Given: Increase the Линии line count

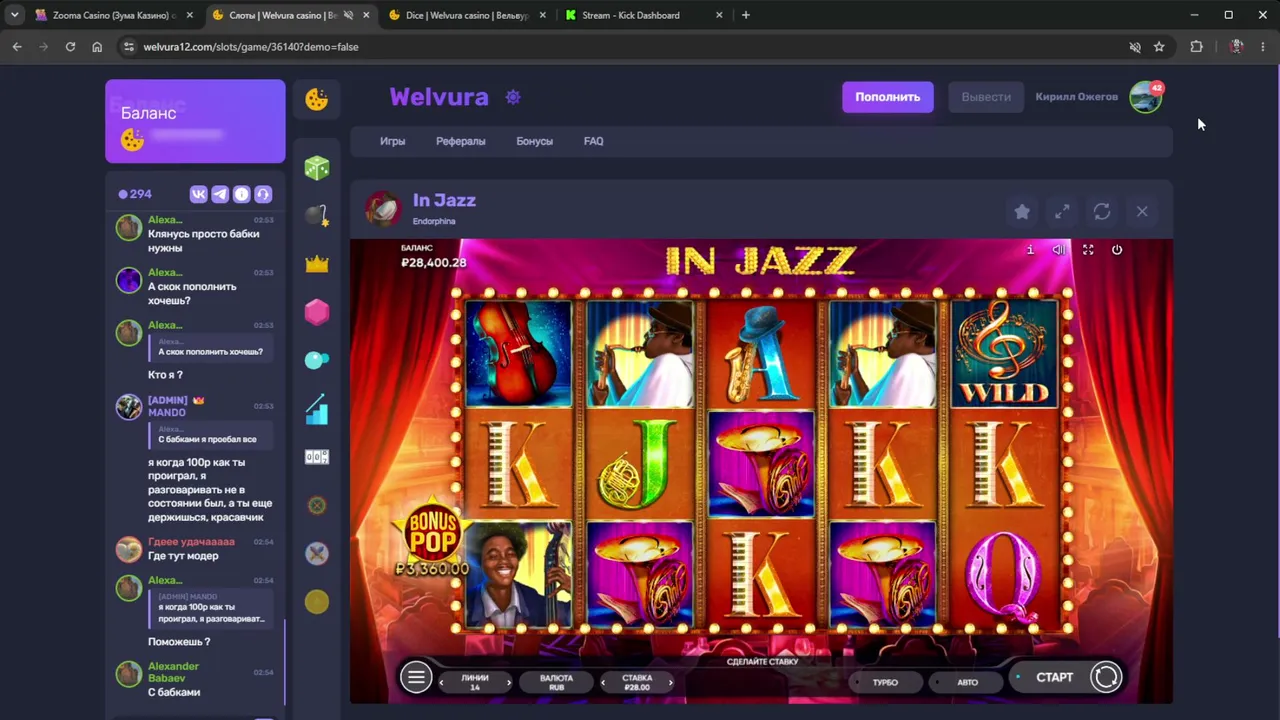Looking at the screenshot, I should [x=508, y=682].
